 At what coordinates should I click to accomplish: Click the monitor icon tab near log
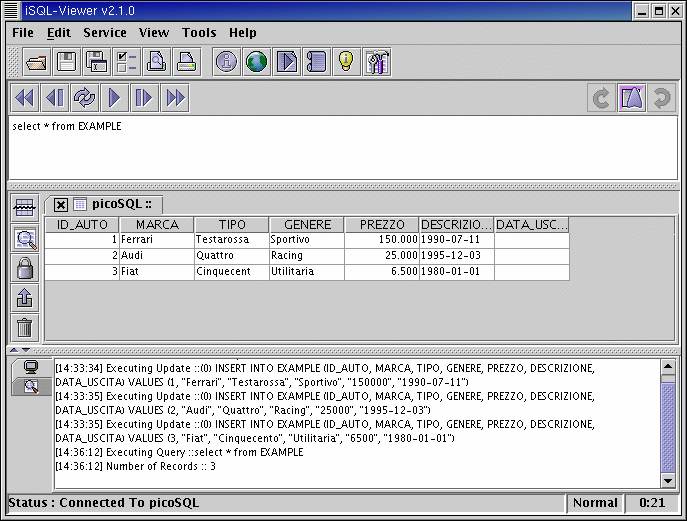(31, 366)
